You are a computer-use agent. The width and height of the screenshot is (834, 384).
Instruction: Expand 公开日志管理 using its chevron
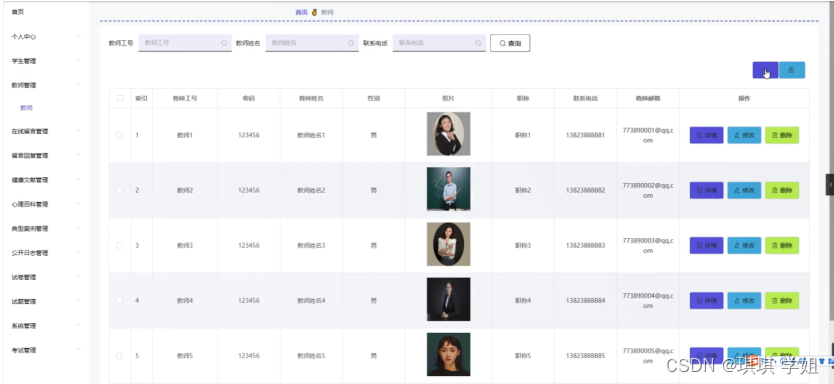(x=78, y=253)
